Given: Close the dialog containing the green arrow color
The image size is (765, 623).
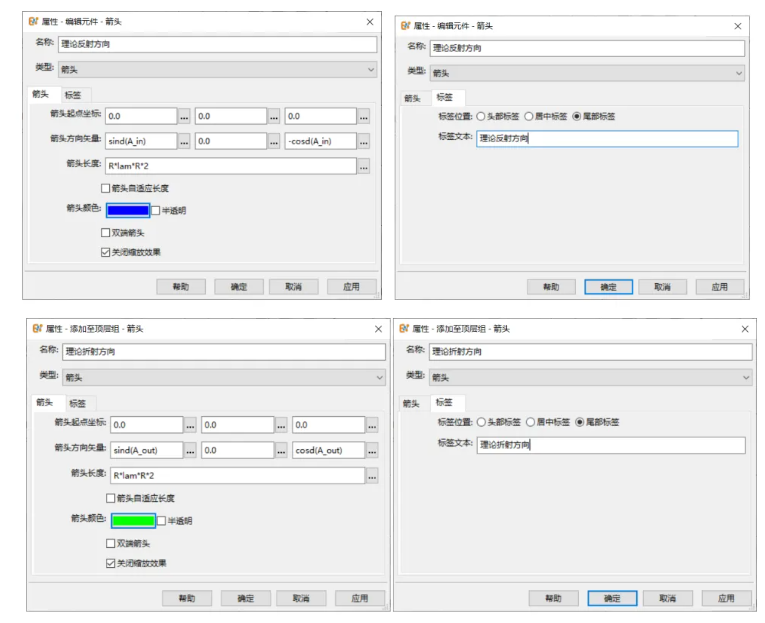Looking at the screenshot, I should pos(377,328).
